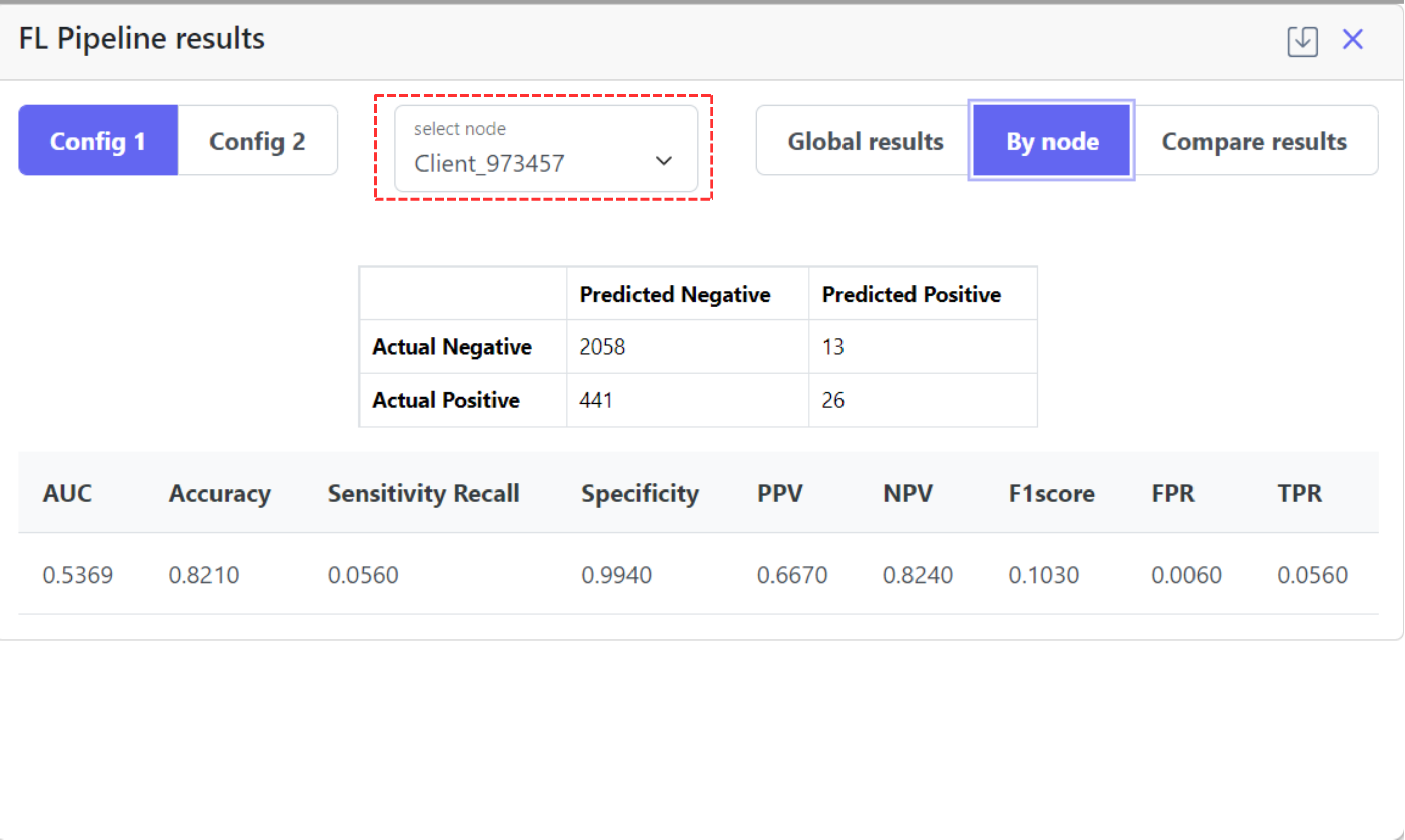Switch to Config 2 tab

pos(257,141)
